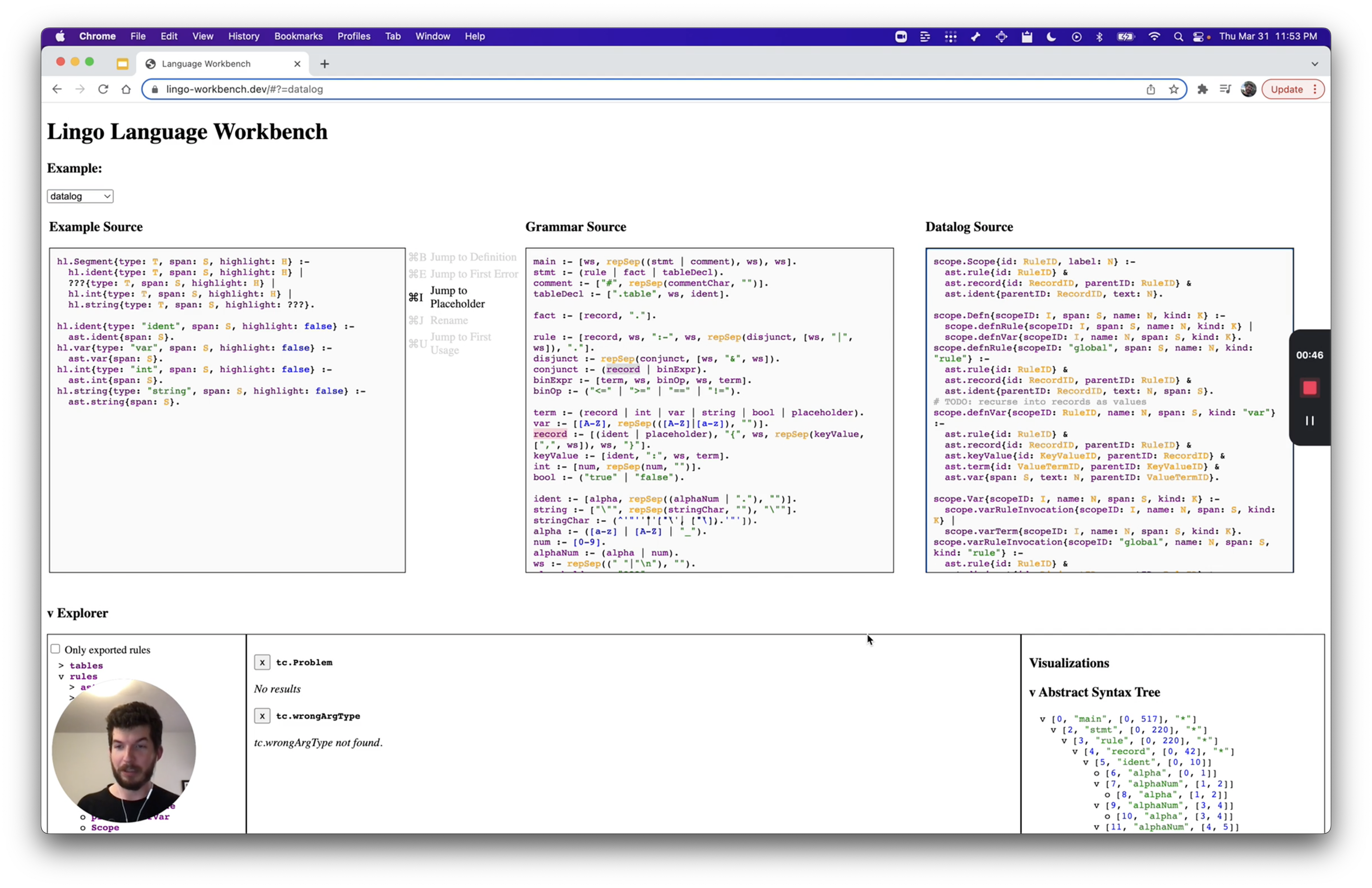Stop recording with red square button
This screenshot has height=888, width=1372.
point(1309,388)
